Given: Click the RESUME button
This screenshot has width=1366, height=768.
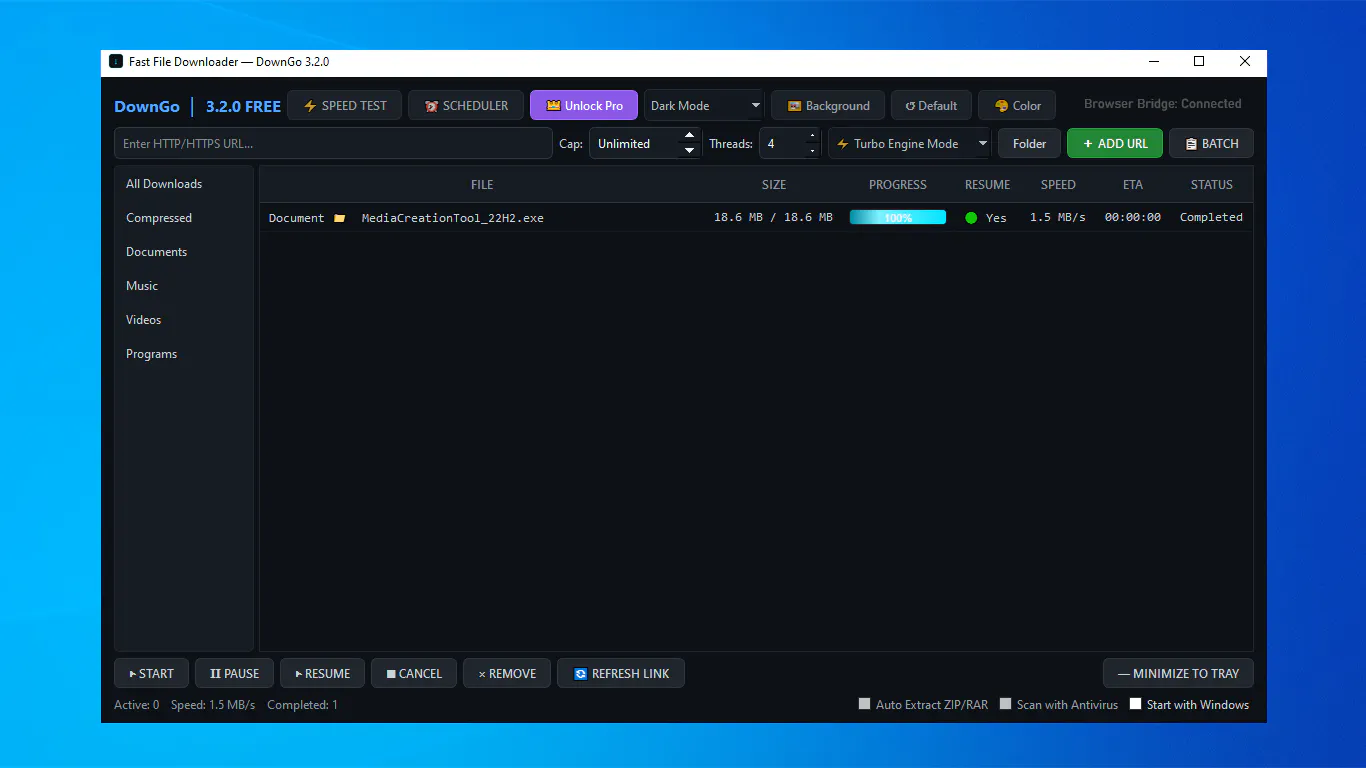Looking at the screenshot, I should (322, 673).
